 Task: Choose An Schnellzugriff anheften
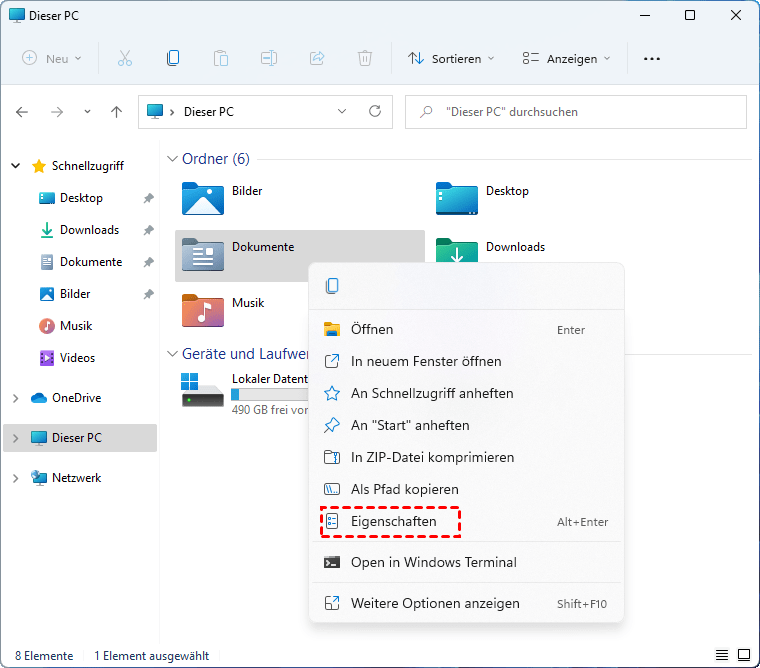point(466,393)
